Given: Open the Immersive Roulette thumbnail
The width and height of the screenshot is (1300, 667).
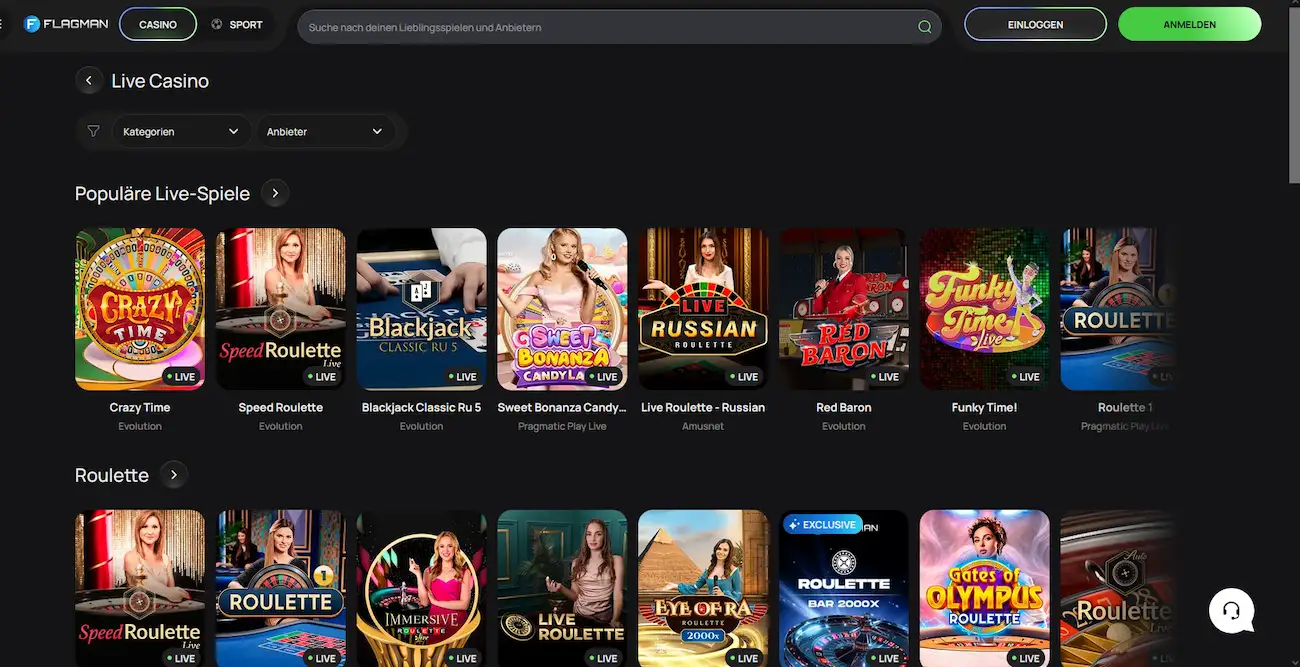Looking at the screenshot, I should click(x=422, y=588).
